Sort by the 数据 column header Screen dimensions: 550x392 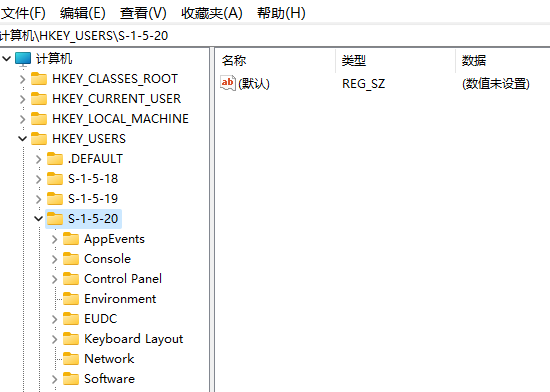(x=503, y=61)
